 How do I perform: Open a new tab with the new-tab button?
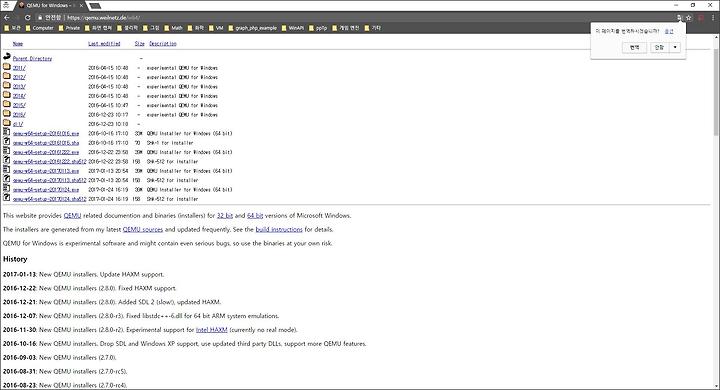point(95,6)
